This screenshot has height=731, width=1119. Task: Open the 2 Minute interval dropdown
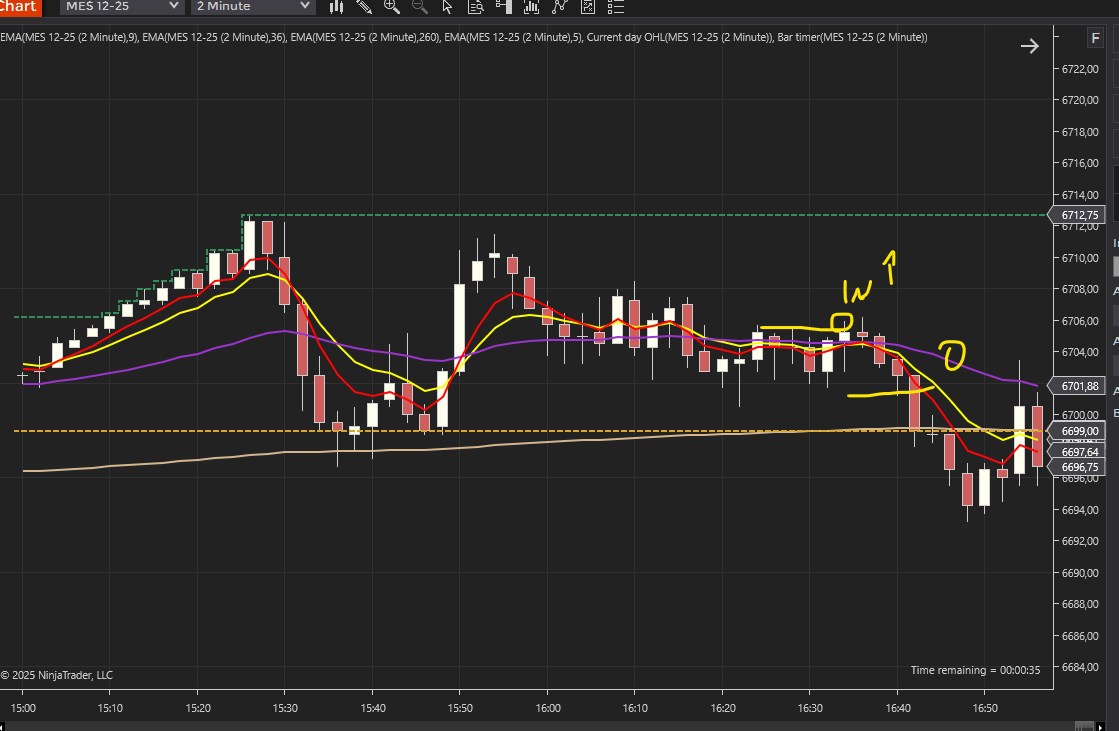click(253, 6)
